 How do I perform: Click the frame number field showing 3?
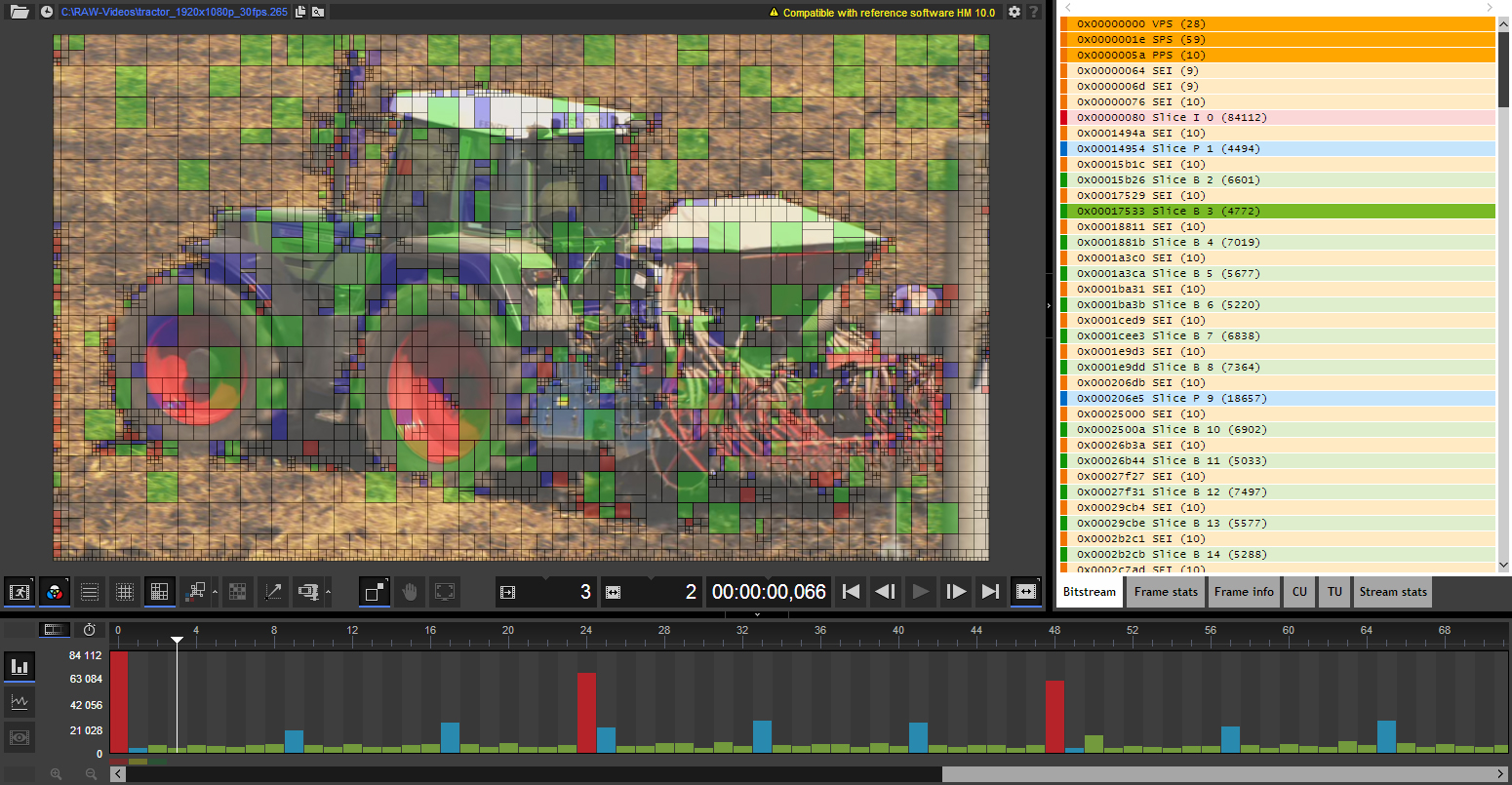546,592
